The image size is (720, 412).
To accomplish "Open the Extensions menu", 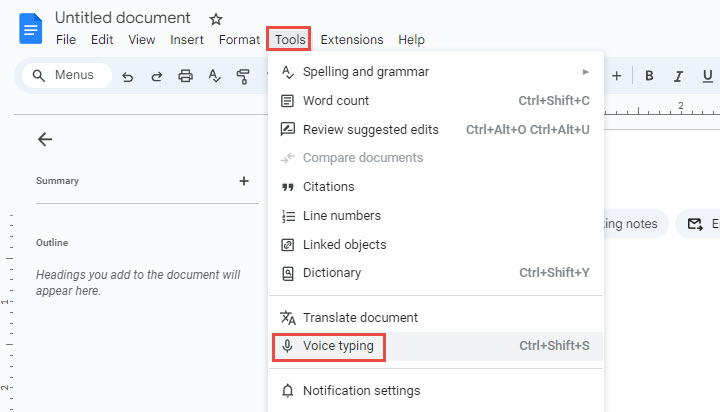I will click(351, 40).
